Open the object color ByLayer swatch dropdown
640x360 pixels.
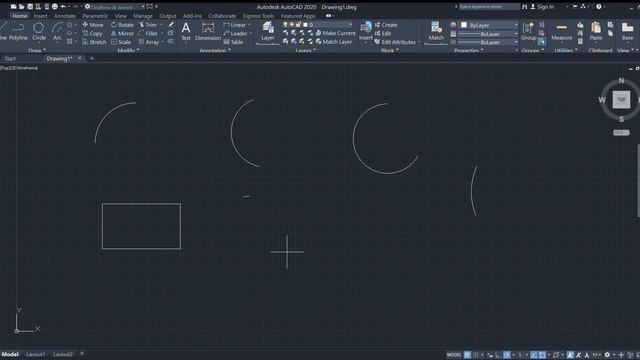[489, 25]
